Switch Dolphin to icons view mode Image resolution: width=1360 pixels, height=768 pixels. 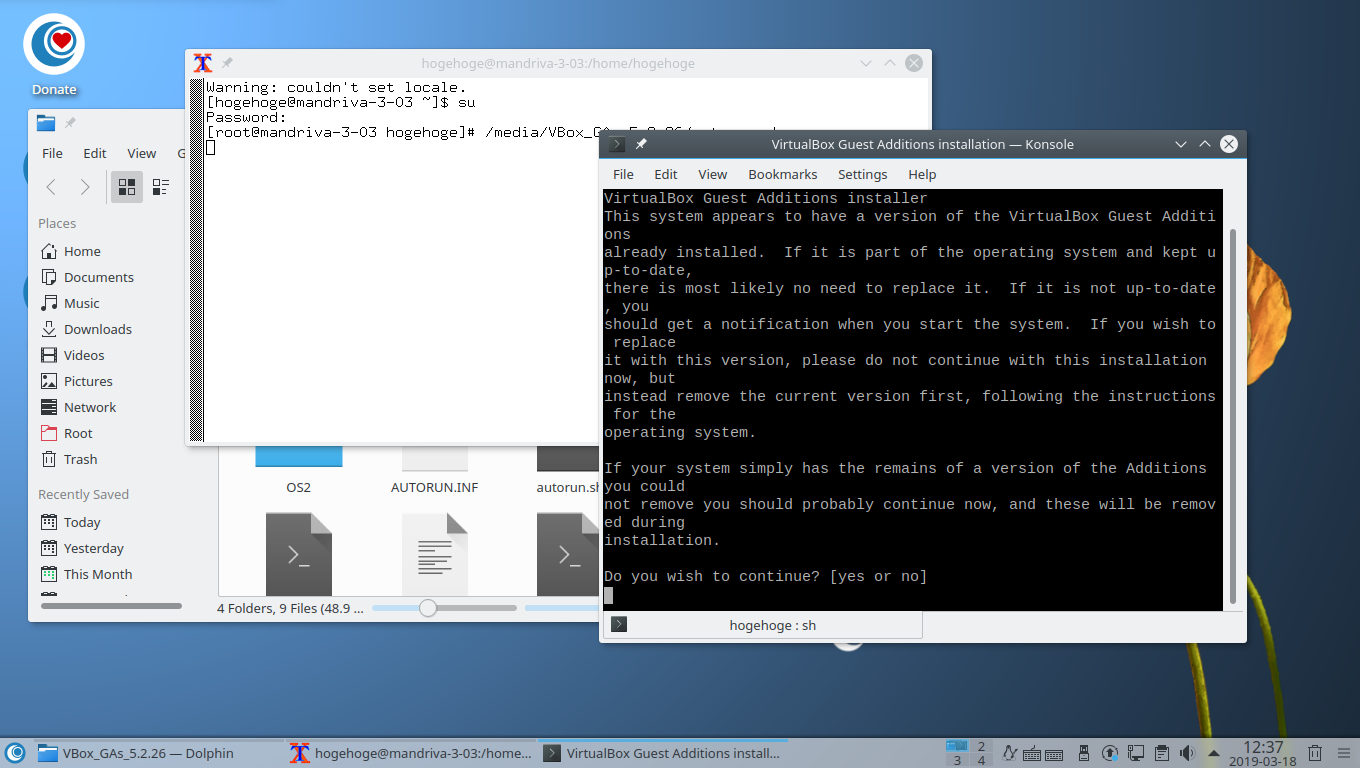[x=127, y=187]
